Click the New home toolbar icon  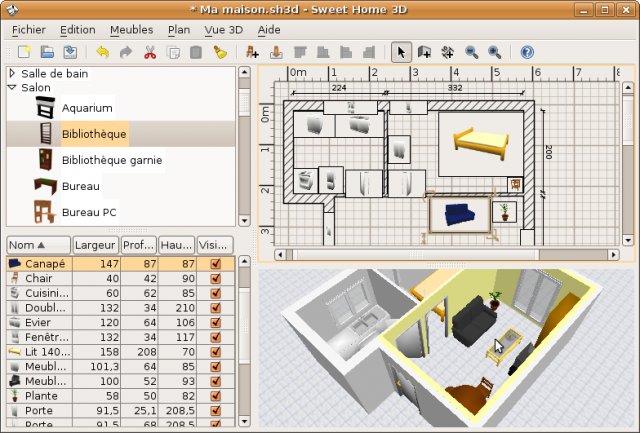click(24, 52)
